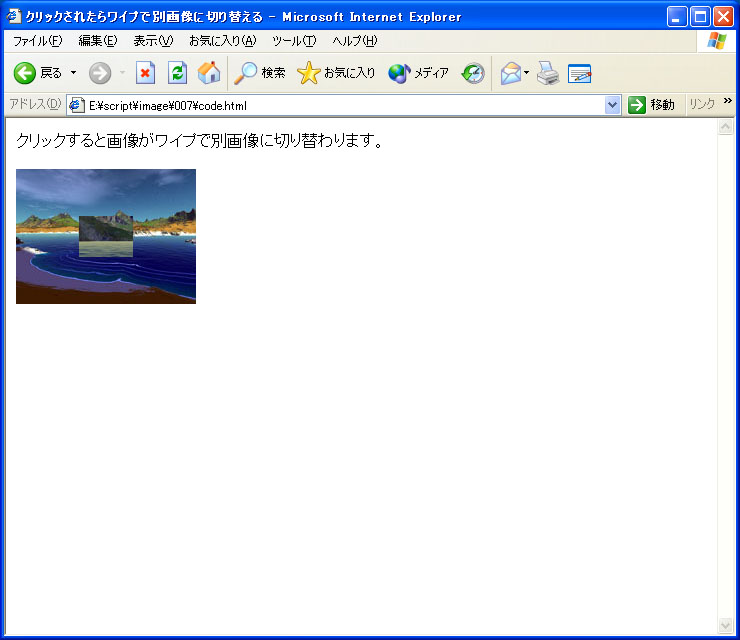Viewport: 740px width, 640px height.
Task: Go to the Home page icon
Action: click(x=209, y=73)
